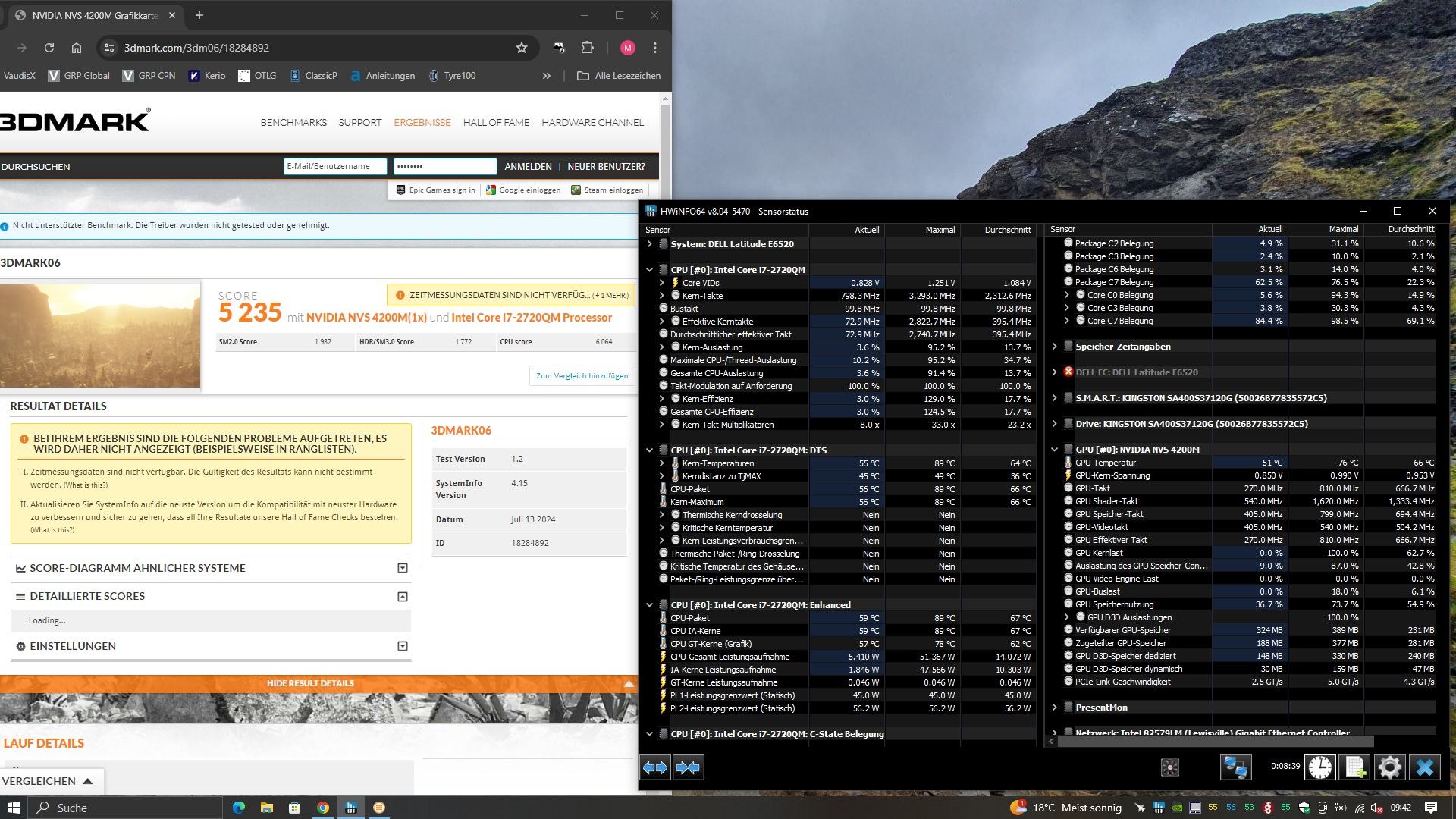
Task: Open Chrome profile M avatar
Action: click(x=627, y=48)
